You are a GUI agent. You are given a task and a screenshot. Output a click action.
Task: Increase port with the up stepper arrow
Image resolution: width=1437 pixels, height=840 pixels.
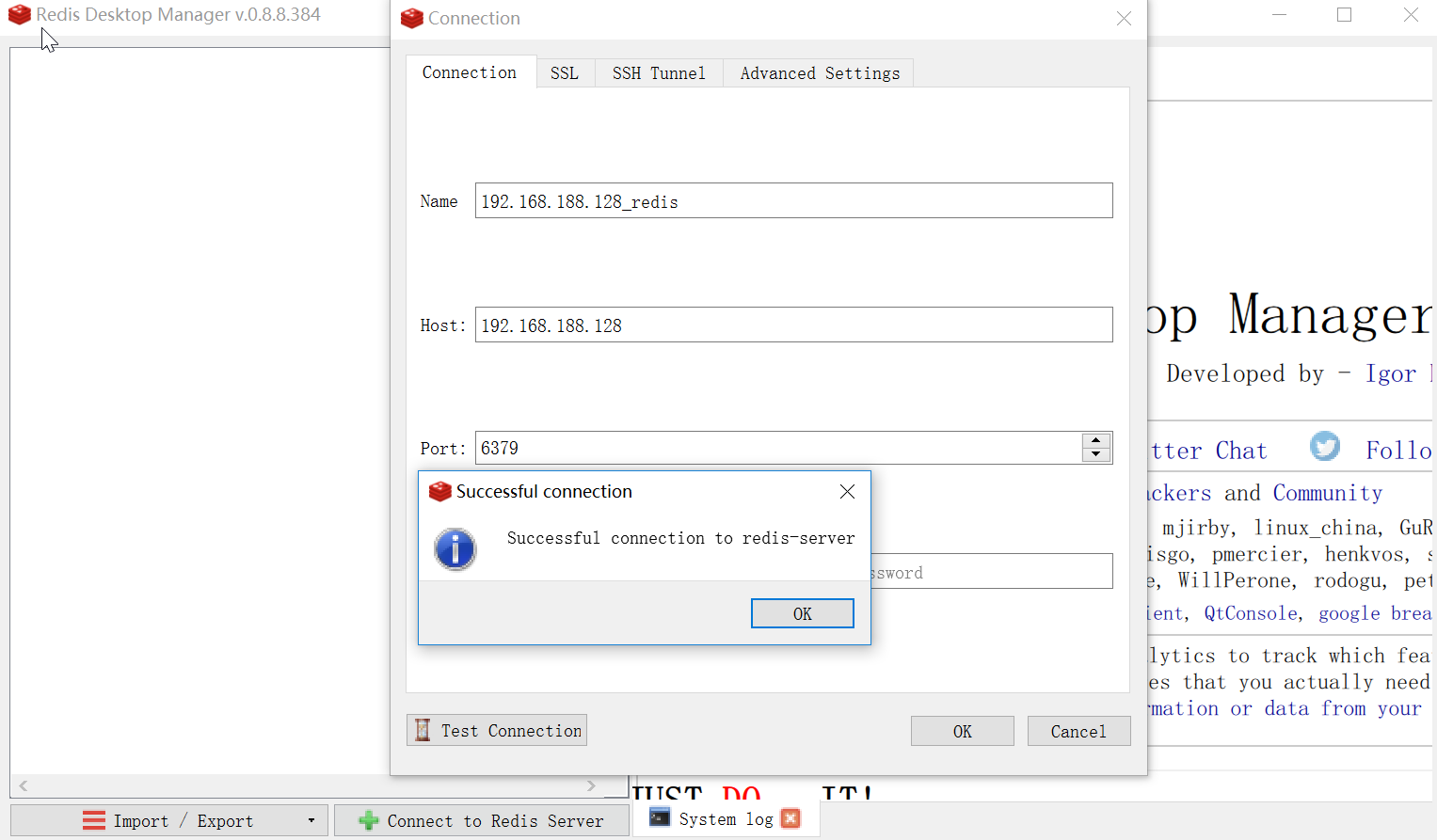coord(1096,440)
